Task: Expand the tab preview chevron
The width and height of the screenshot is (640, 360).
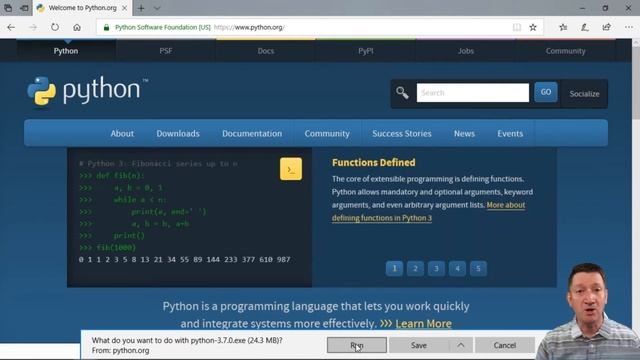Action: click(157, 8)
